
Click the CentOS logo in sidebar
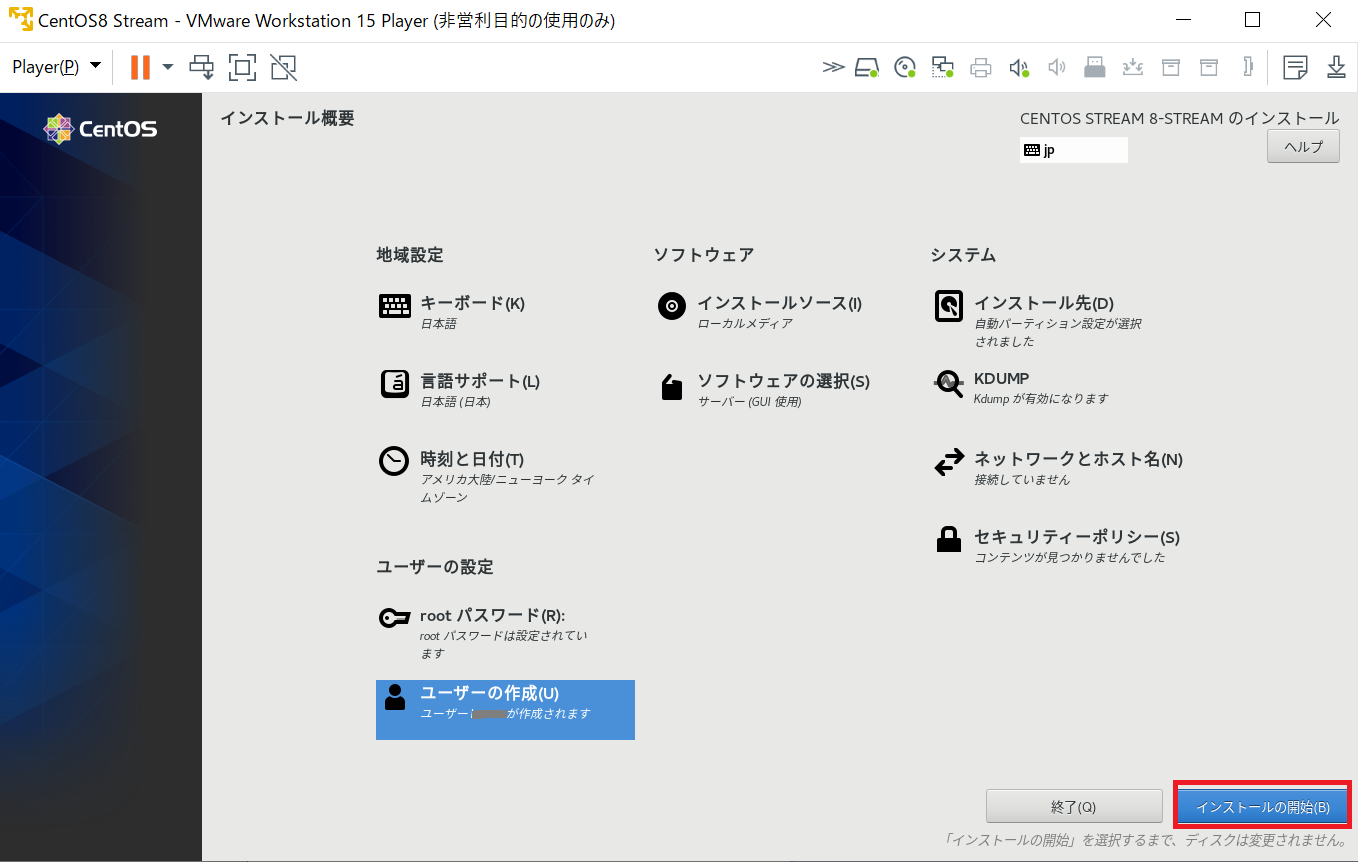(100, 129)
